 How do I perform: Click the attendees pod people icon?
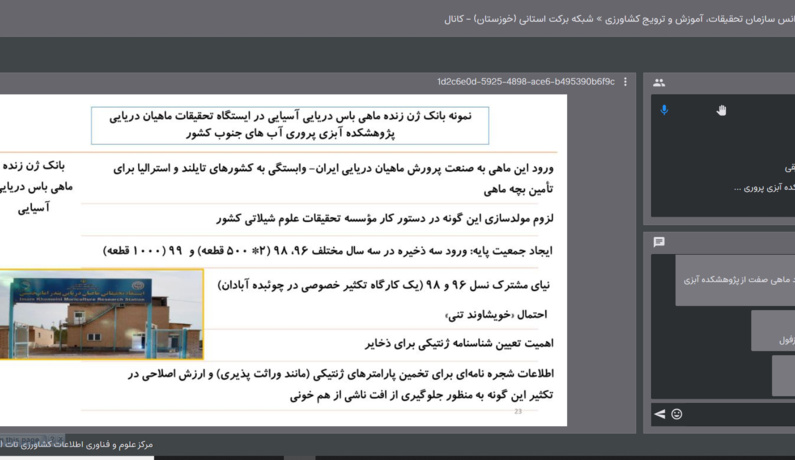659,83
